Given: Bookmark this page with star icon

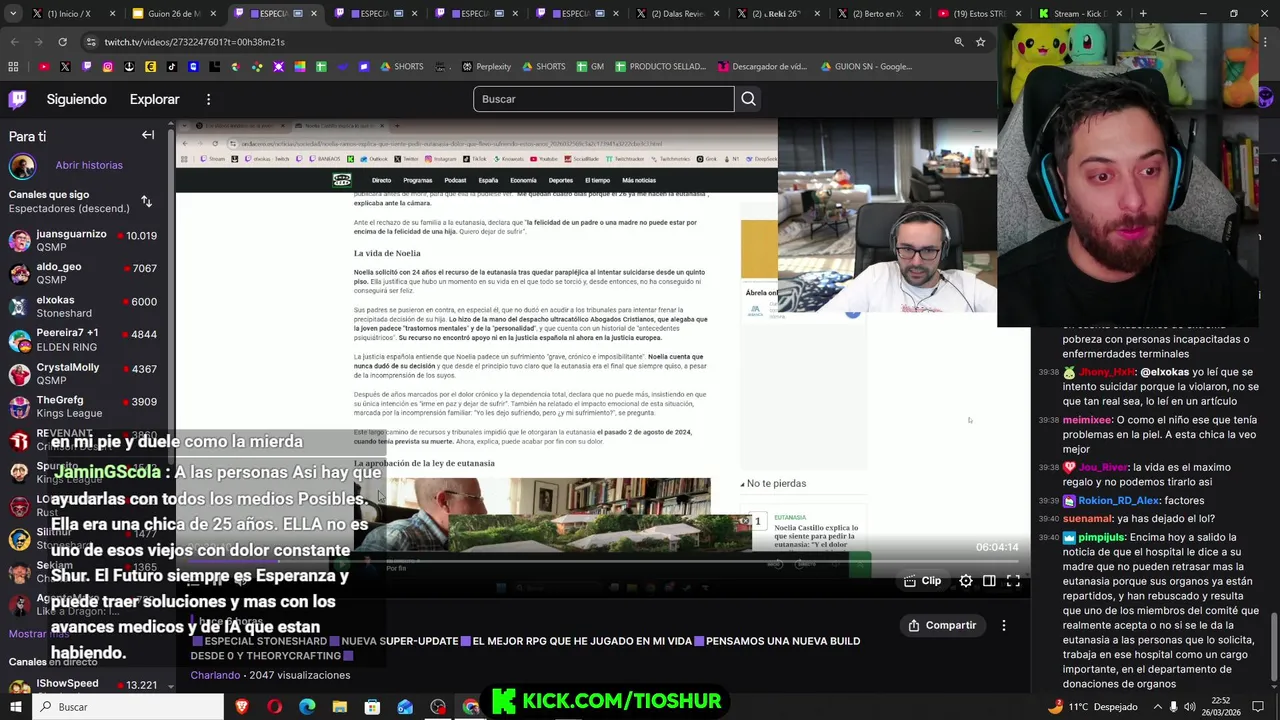Looking at the screenshot, I should [x=980, y=42].
